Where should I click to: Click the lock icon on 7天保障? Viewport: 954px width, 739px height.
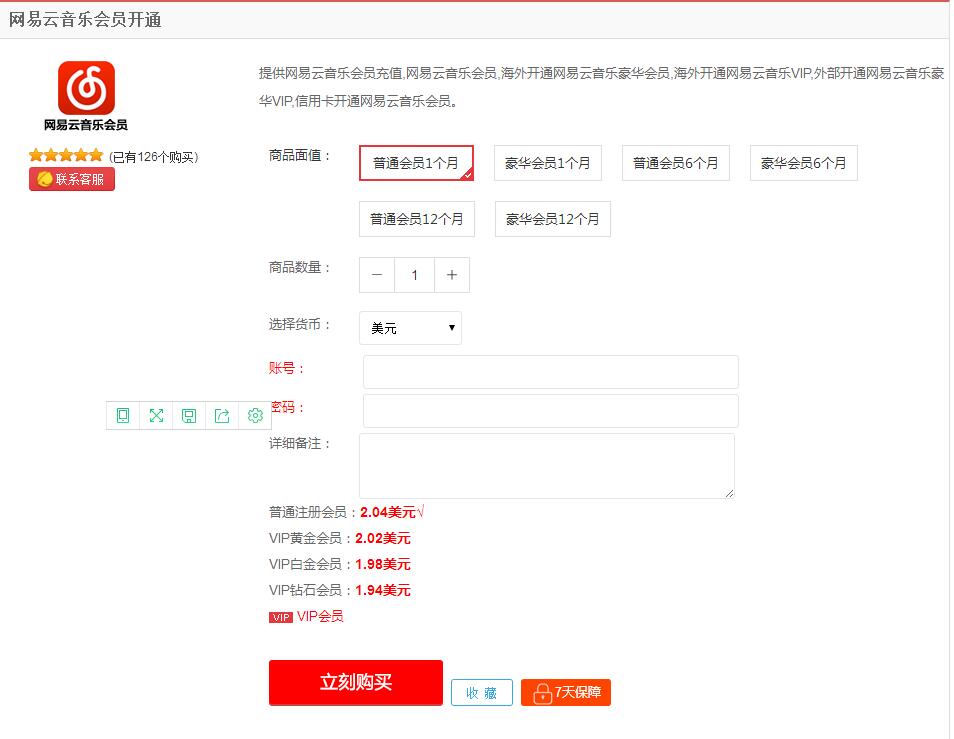[542, 693]
